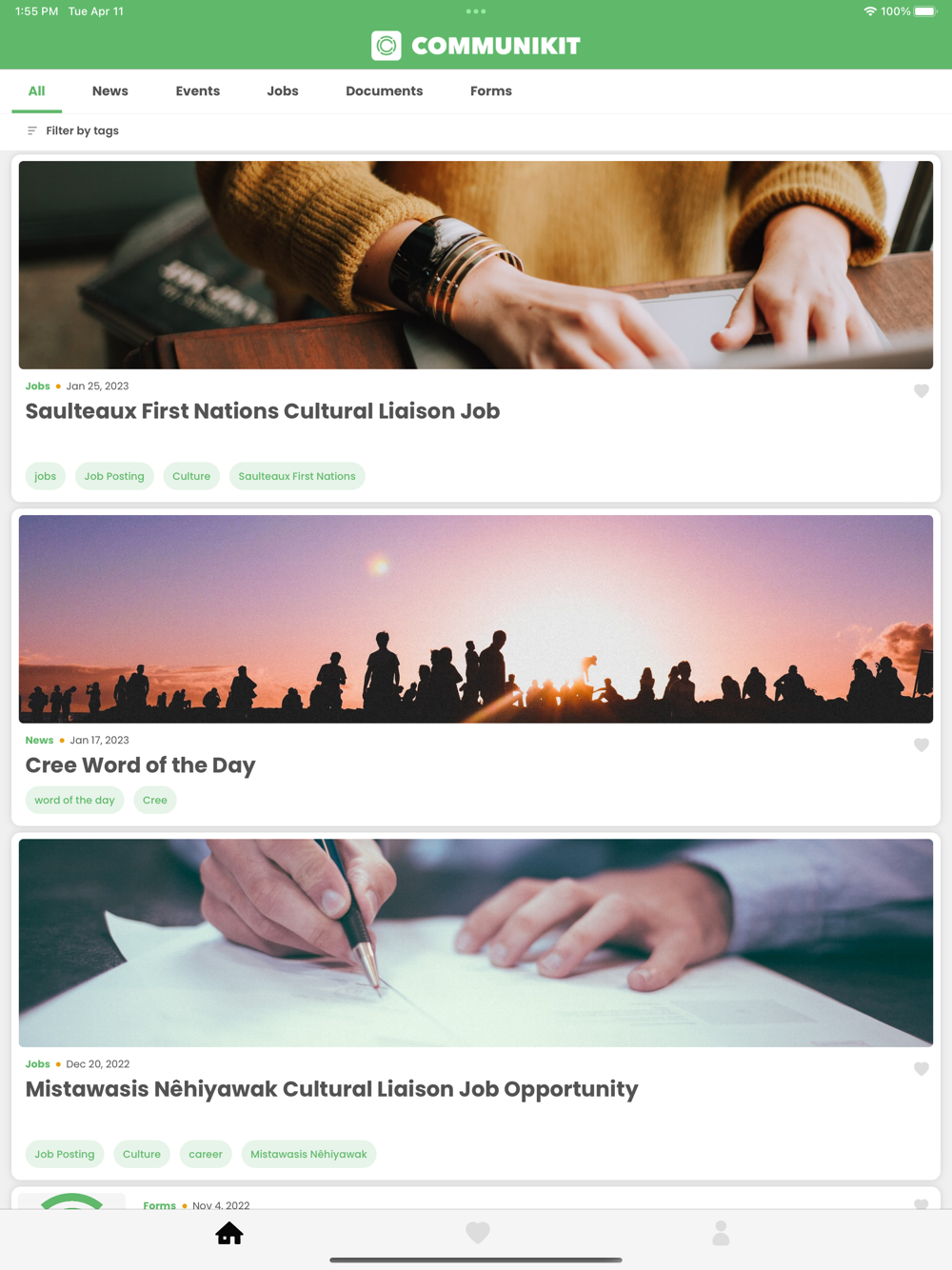Select the Saulteaux First Nations tag
Viewport: 952px width, 1270px height.
[297, 476]
